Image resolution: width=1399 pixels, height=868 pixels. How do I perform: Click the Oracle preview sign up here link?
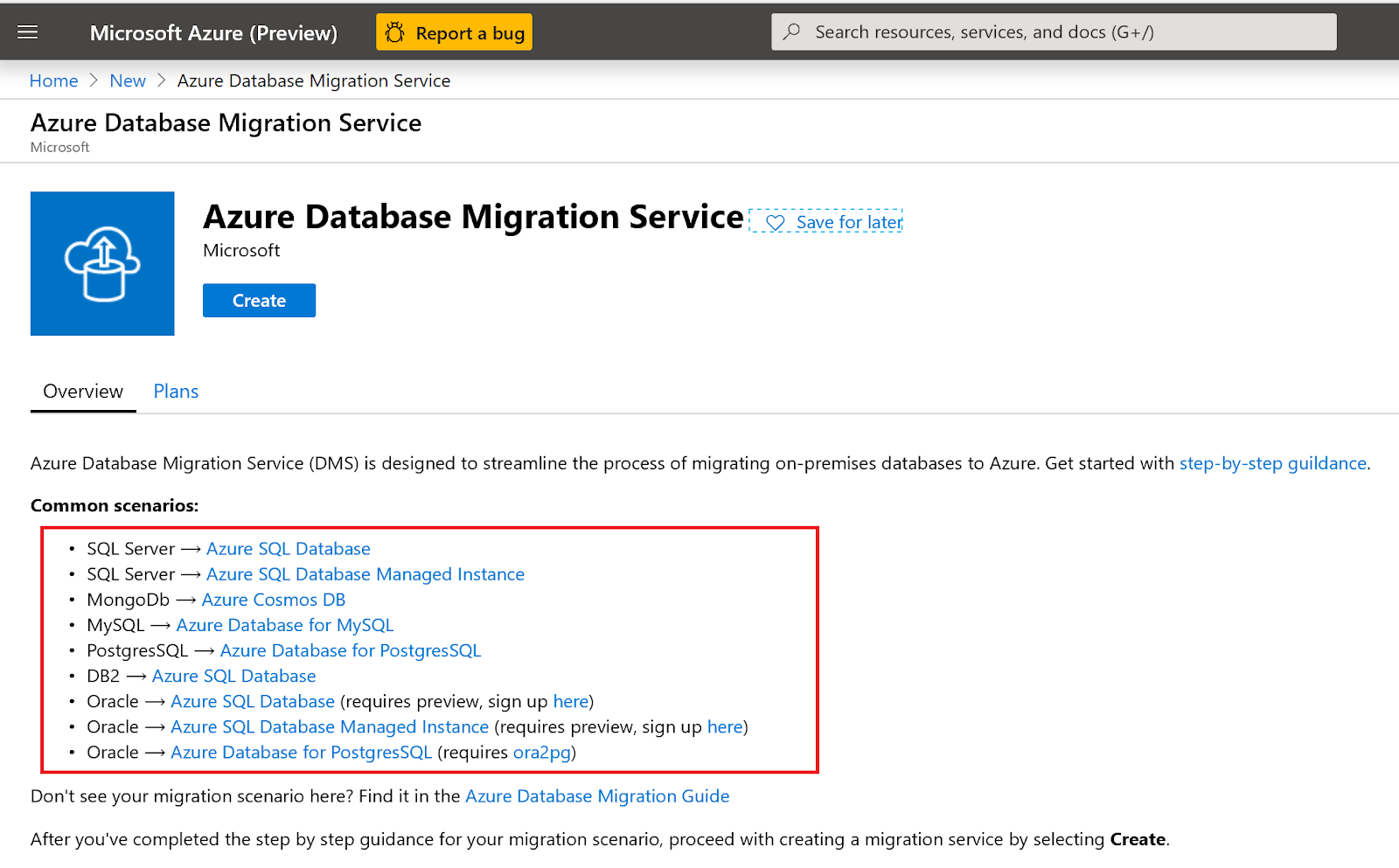(x=571, y=701)
